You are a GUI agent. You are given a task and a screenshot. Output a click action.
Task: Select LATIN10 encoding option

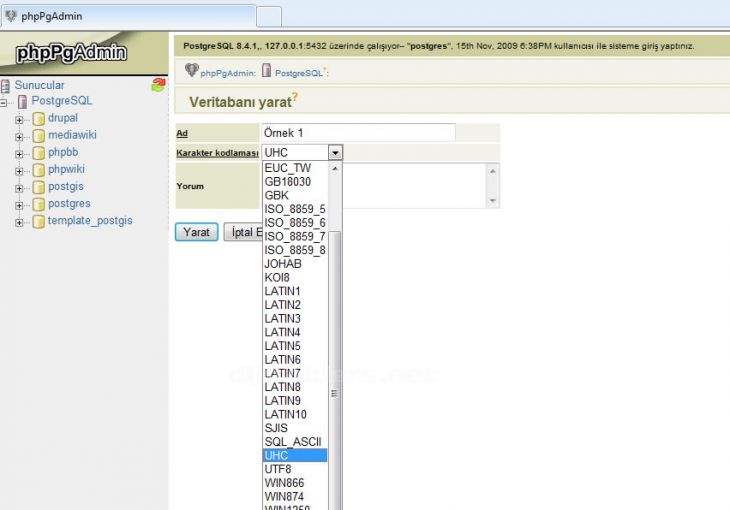click(x=295, y=415)
